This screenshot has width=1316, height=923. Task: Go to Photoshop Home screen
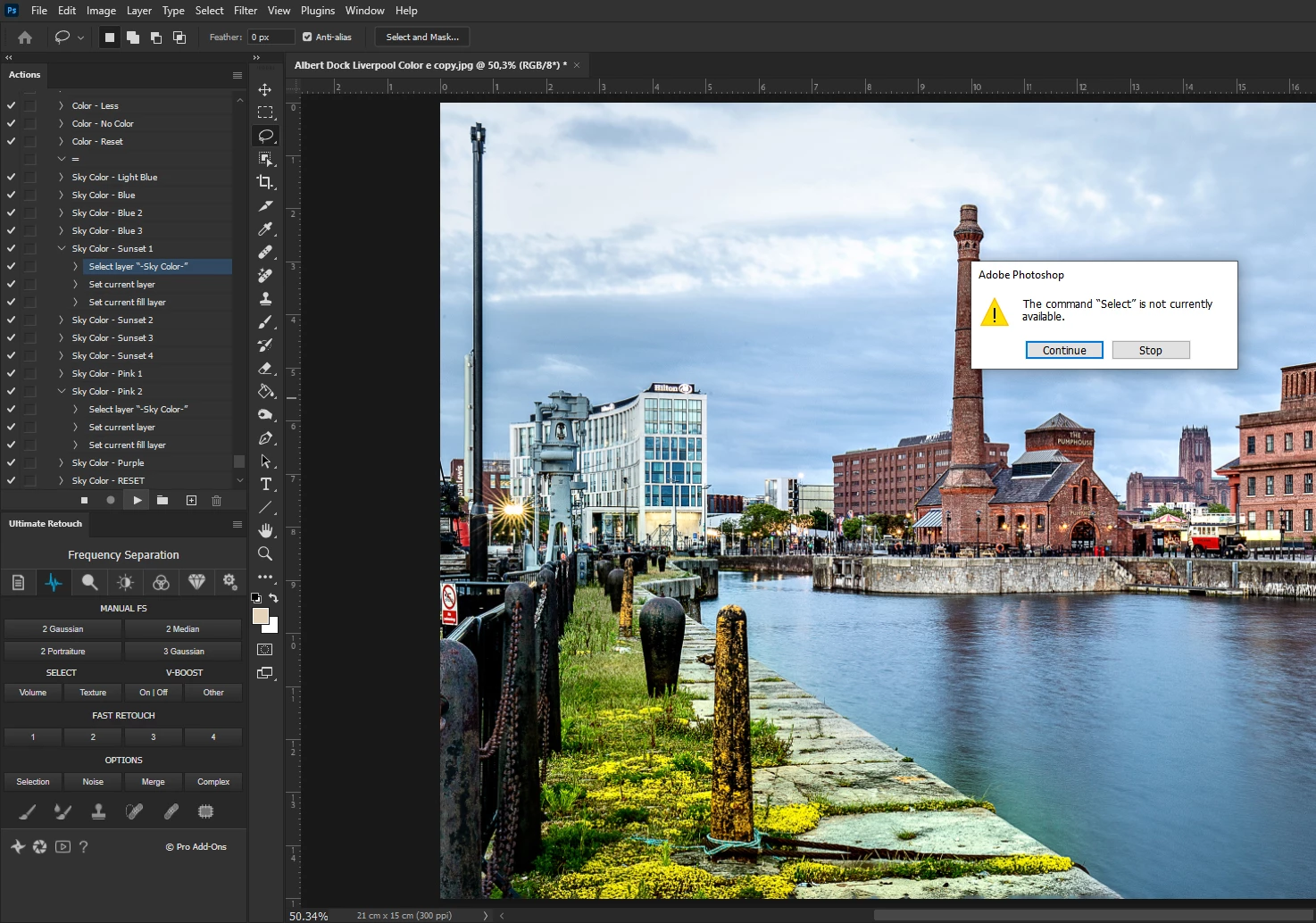coord(25,37)
